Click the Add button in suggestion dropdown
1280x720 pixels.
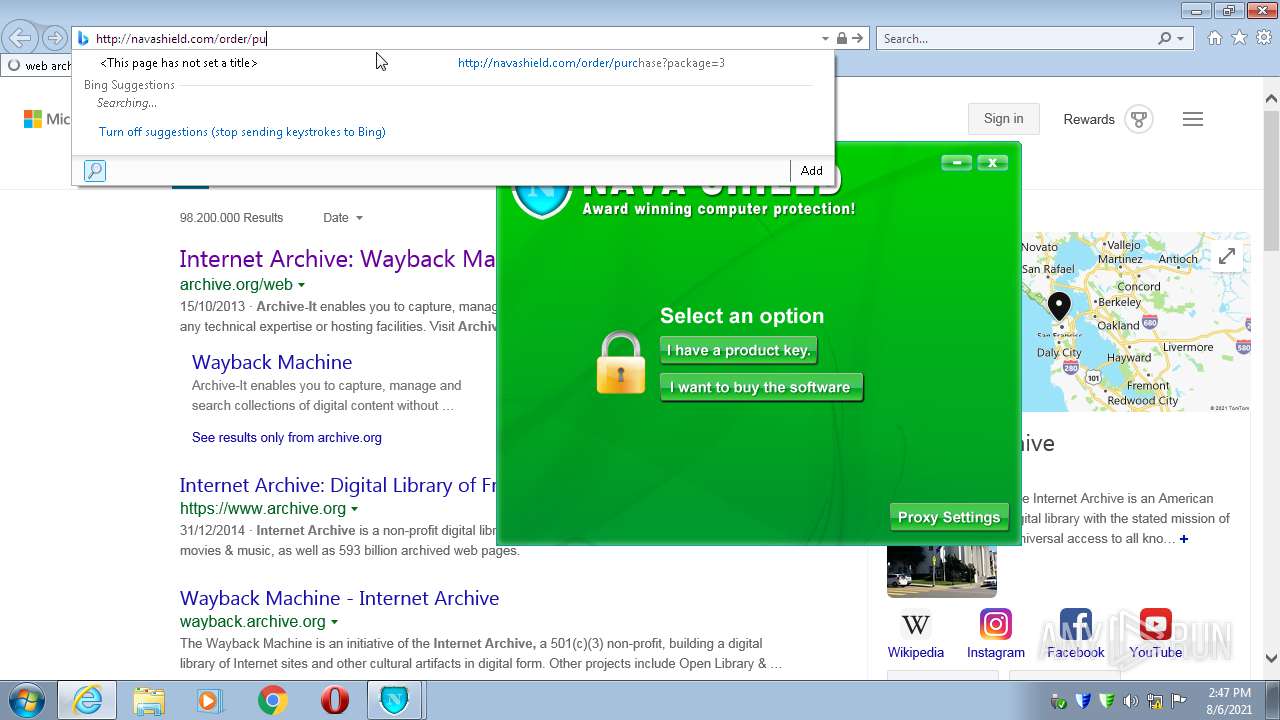811,171
